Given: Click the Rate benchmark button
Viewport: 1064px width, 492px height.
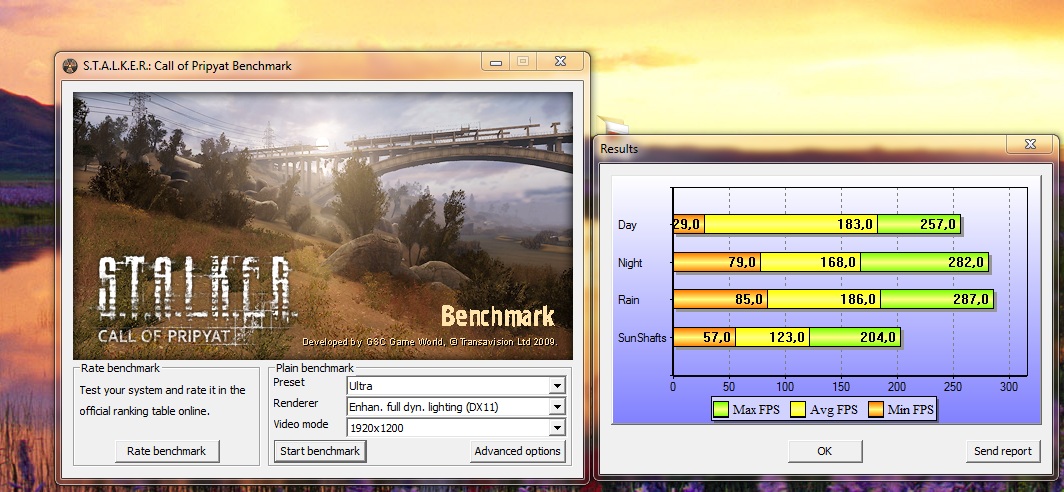Looking at the screenshot, I should (x=166, y=451).
